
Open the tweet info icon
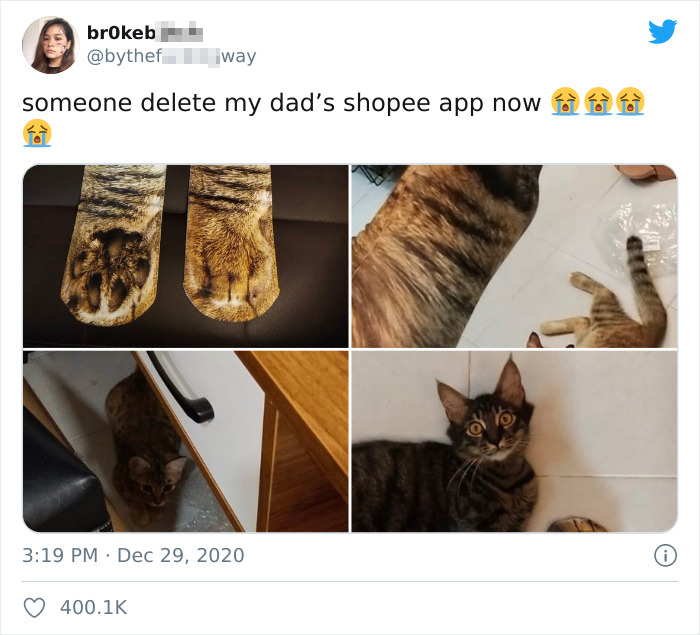pos(665,556)
